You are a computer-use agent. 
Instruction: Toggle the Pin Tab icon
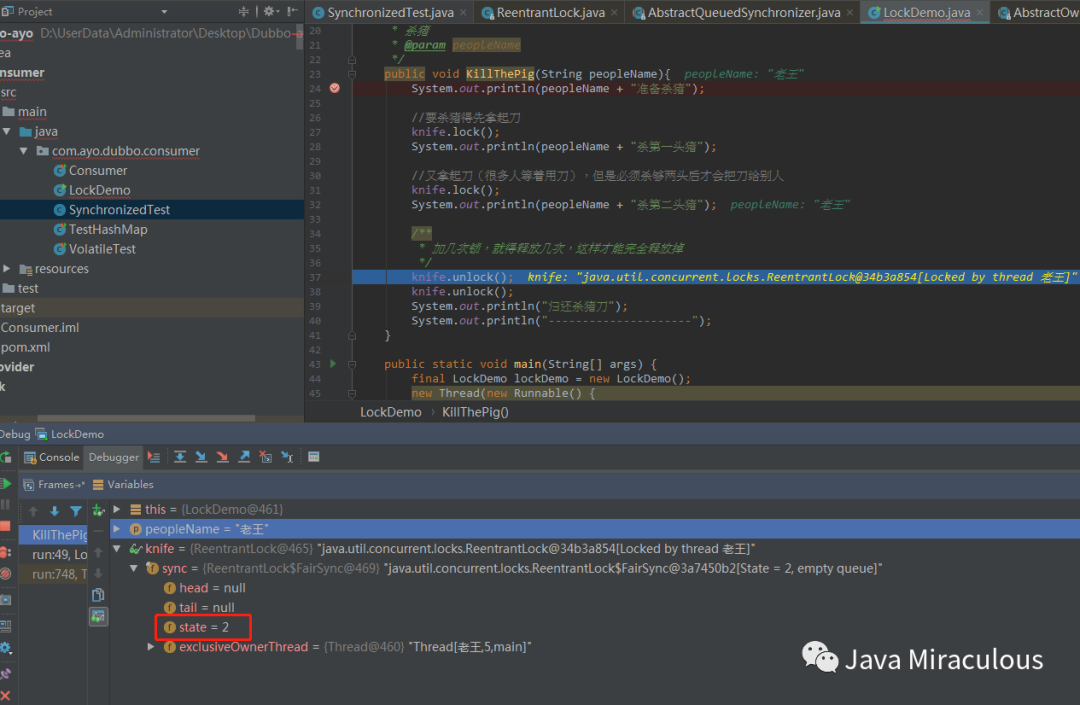tap(6, 674)
